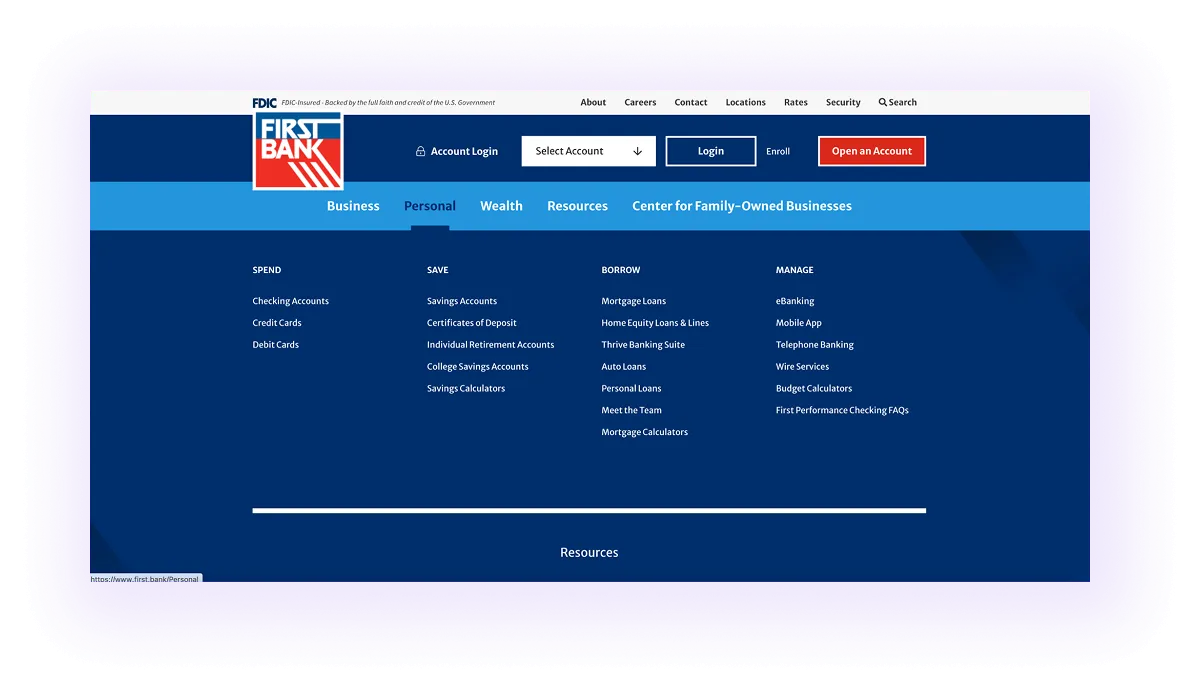Open Savings Calculators under Save
The width and height of the screenshot is (1200, 692).
click(x=465, y=388)
